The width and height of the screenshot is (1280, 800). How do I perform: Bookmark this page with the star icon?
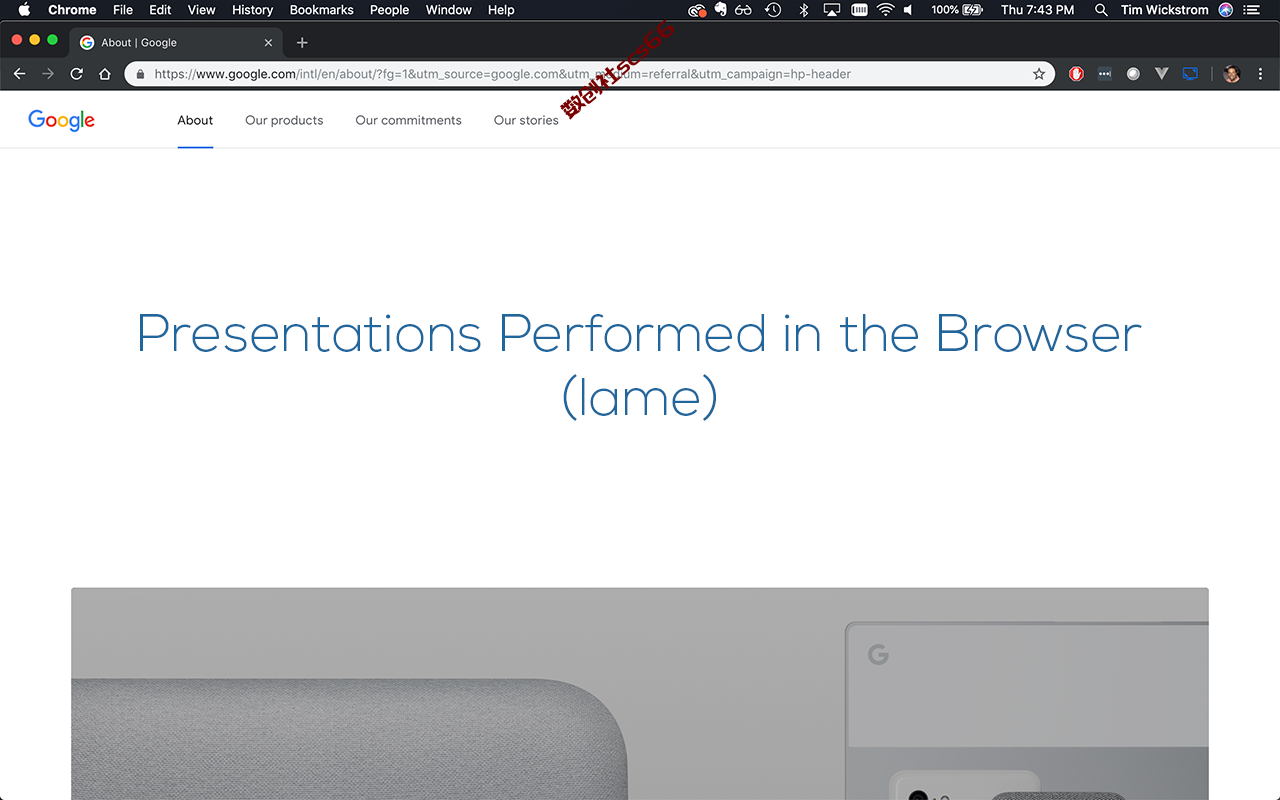tap(1039, 74)
